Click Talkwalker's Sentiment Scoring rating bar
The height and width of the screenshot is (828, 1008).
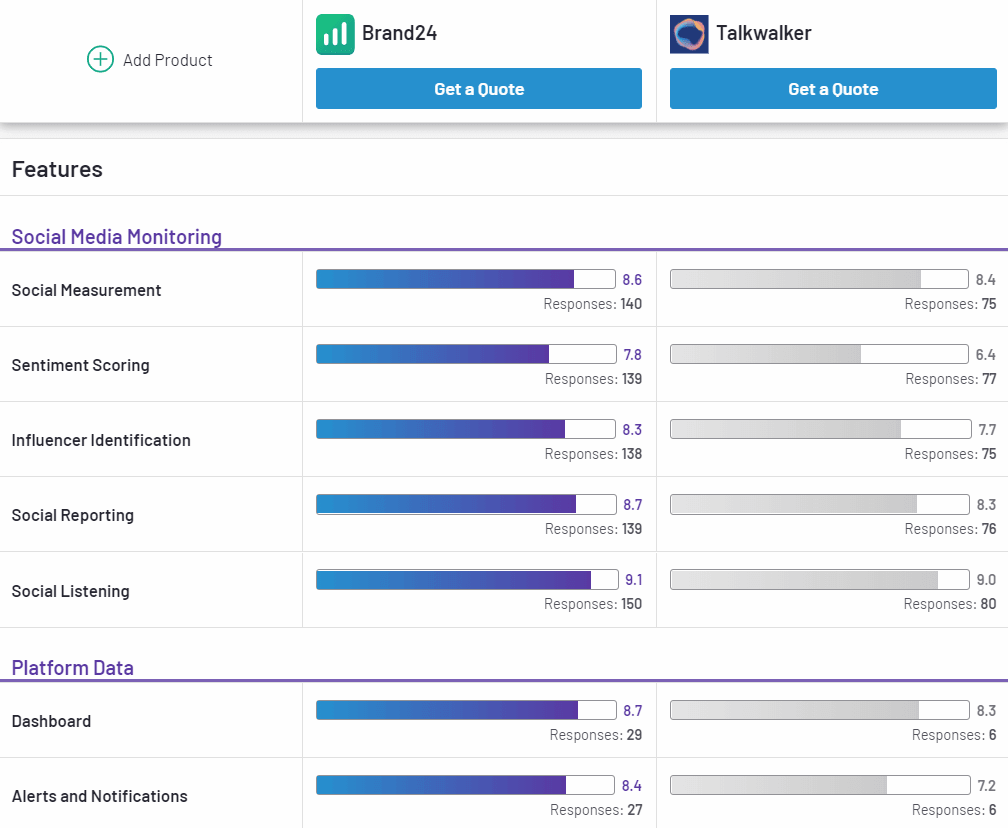pos(819,354)
